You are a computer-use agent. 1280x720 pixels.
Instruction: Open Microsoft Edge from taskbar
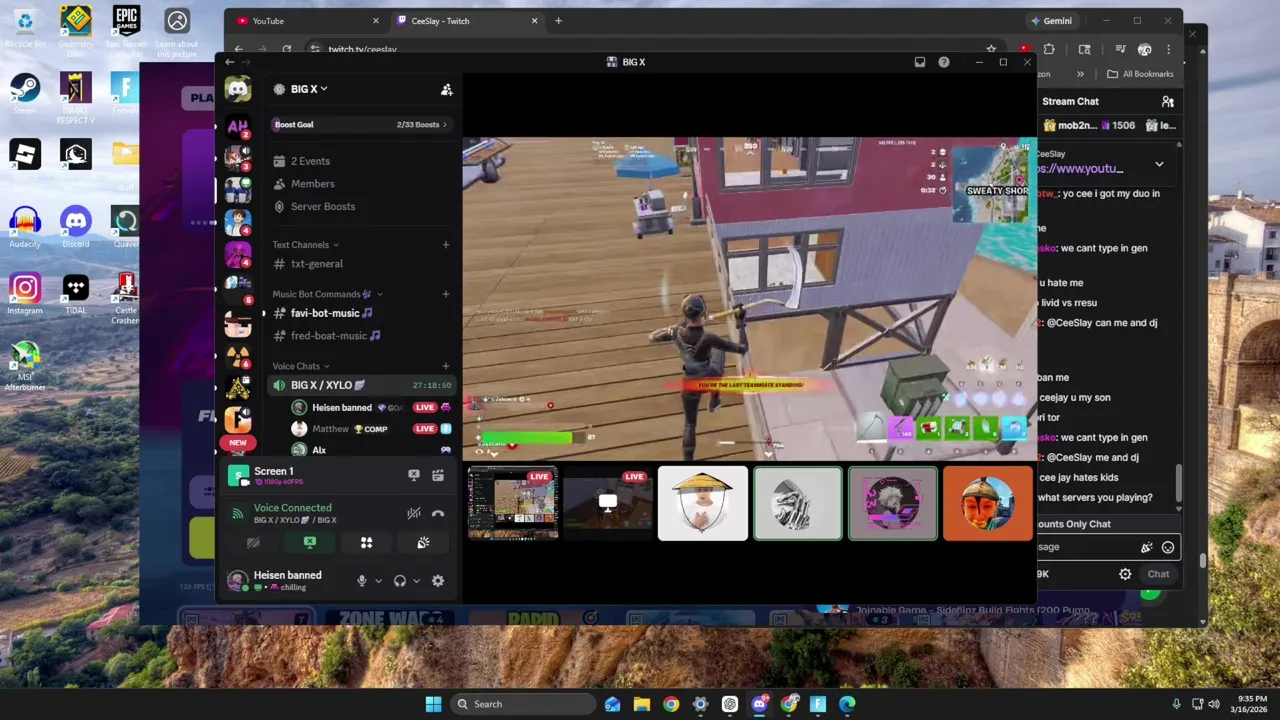tap(848, 704)
